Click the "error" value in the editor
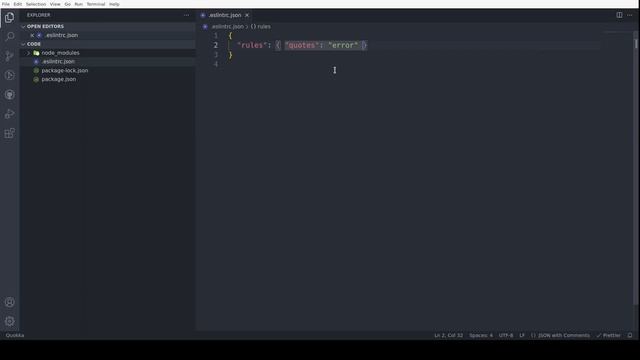 point(343,45)
